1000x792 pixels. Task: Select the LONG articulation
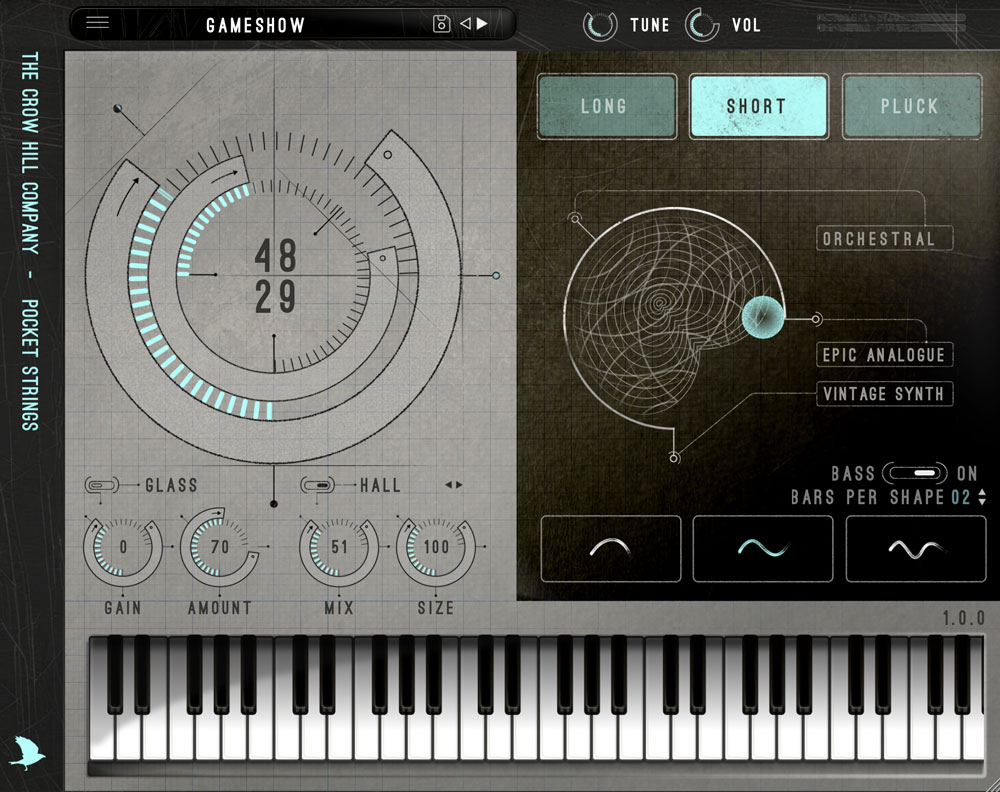607,106
